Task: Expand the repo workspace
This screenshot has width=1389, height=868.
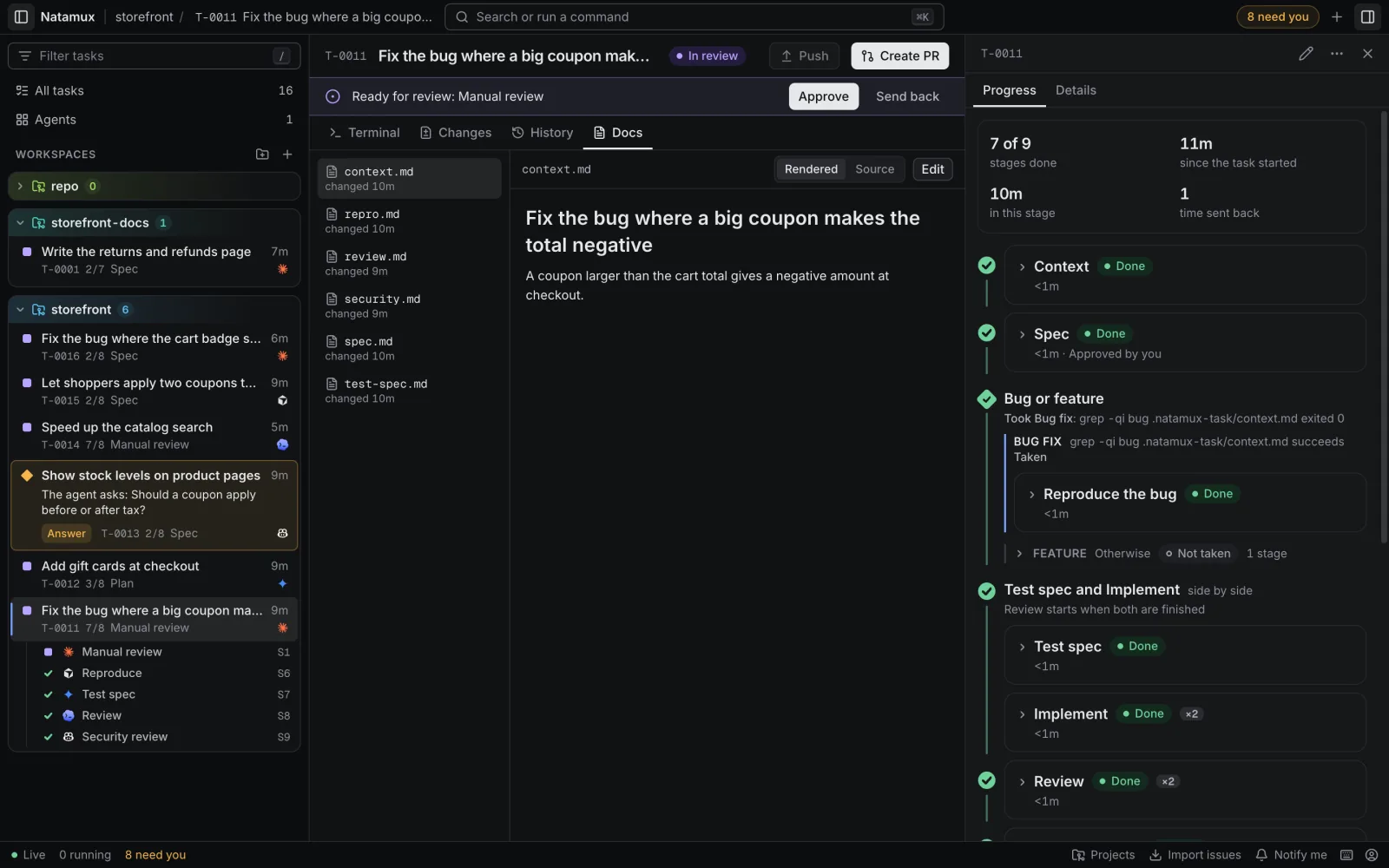Action: (20, 187)
